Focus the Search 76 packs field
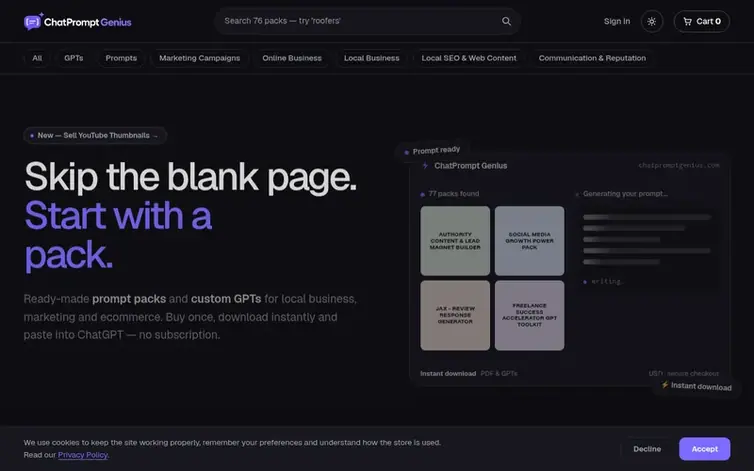This screenshot has width=754, height=471. (367, 21)
